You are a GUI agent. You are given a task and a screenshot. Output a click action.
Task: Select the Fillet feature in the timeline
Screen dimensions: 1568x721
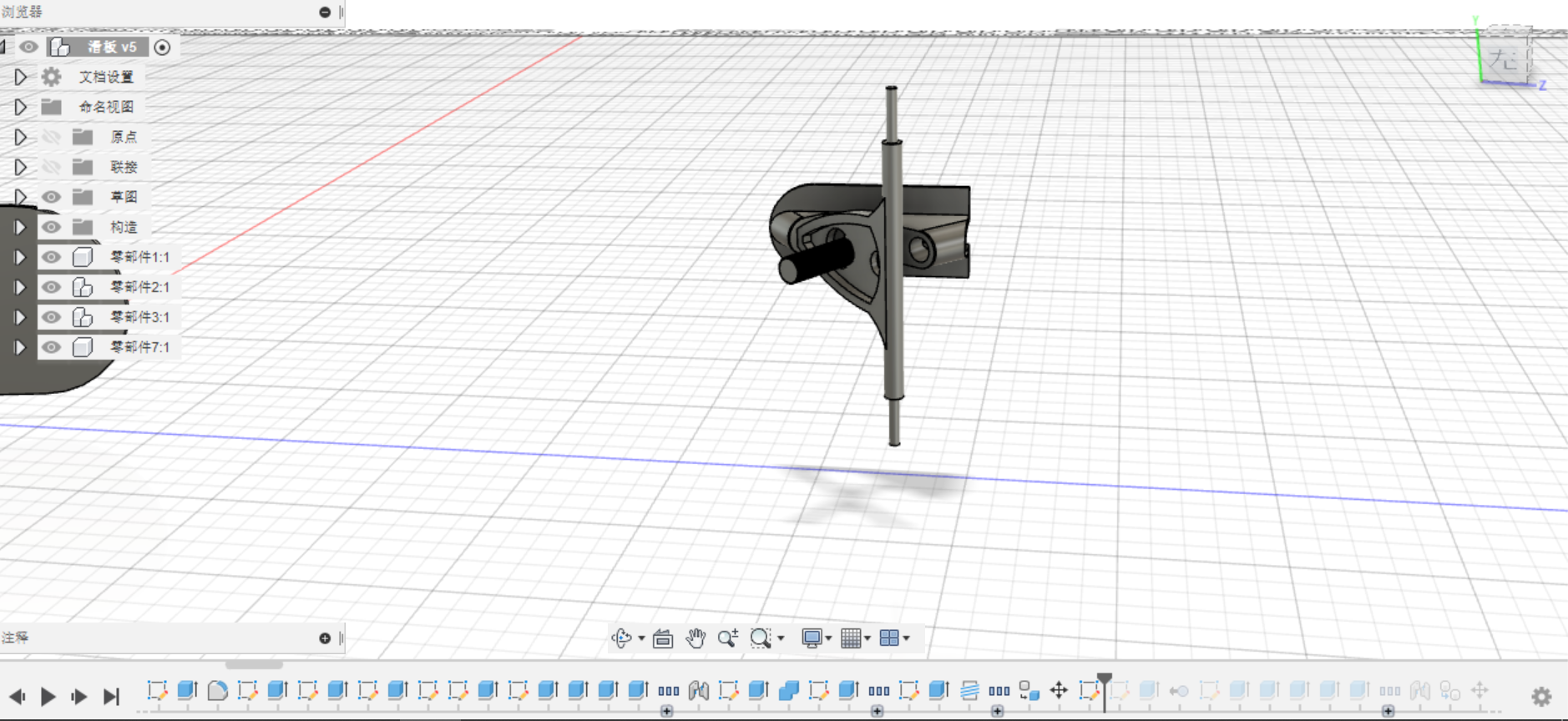click(x=217, y=690)
